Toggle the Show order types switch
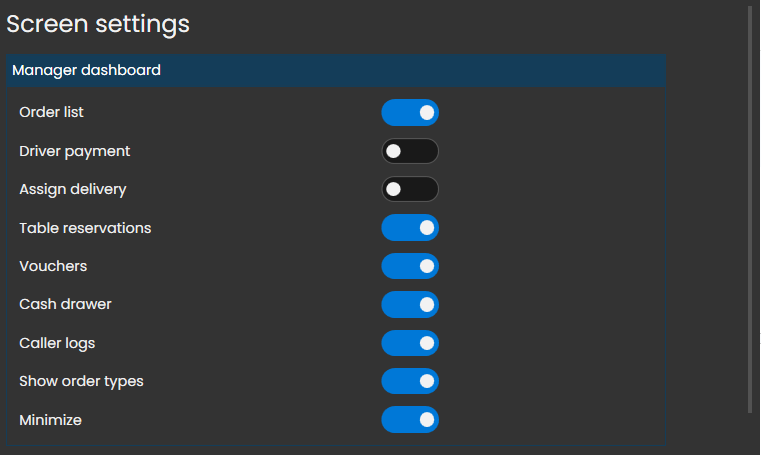Viewport: 761px width, 455px height. coord(410,381)
